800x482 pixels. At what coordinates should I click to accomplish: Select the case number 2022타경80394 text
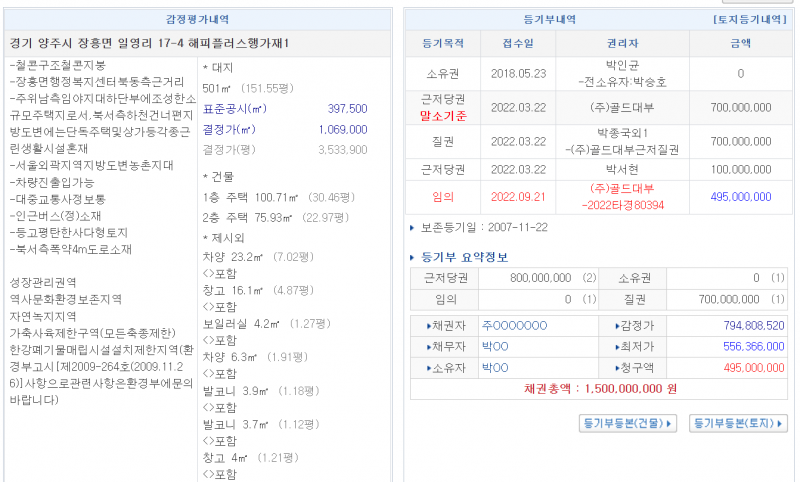click(x=622, y=205)
